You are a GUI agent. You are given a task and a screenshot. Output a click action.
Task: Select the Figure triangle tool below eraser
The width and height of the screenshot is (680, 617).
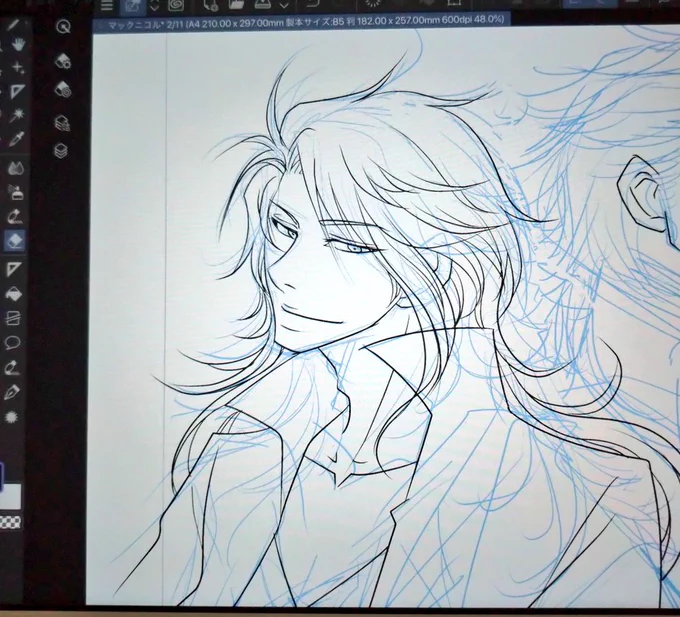(14, 269)
